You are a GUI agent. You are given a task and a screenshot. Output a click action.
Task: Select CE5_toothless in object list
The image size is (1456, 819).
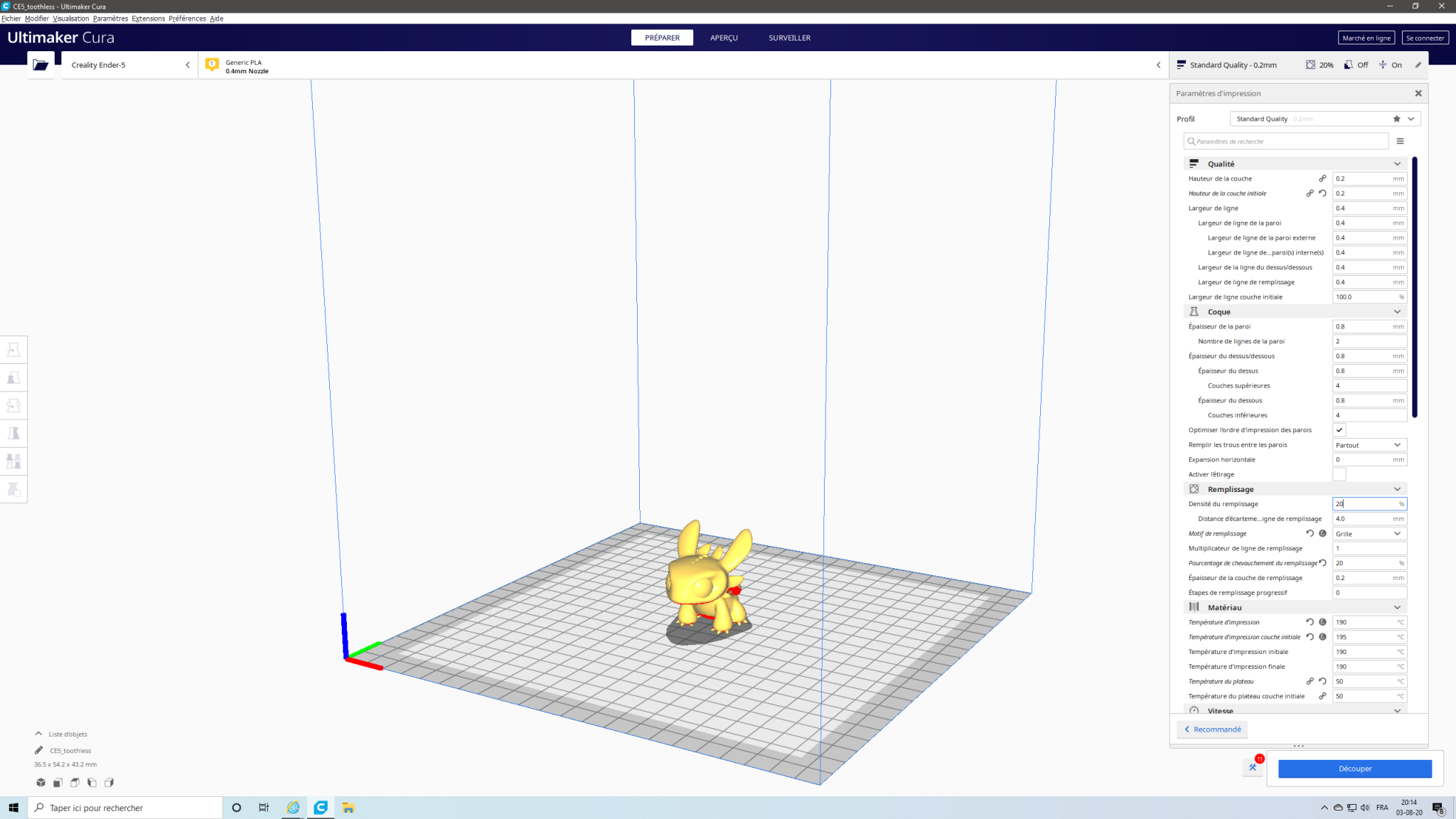tap(70, 751)
